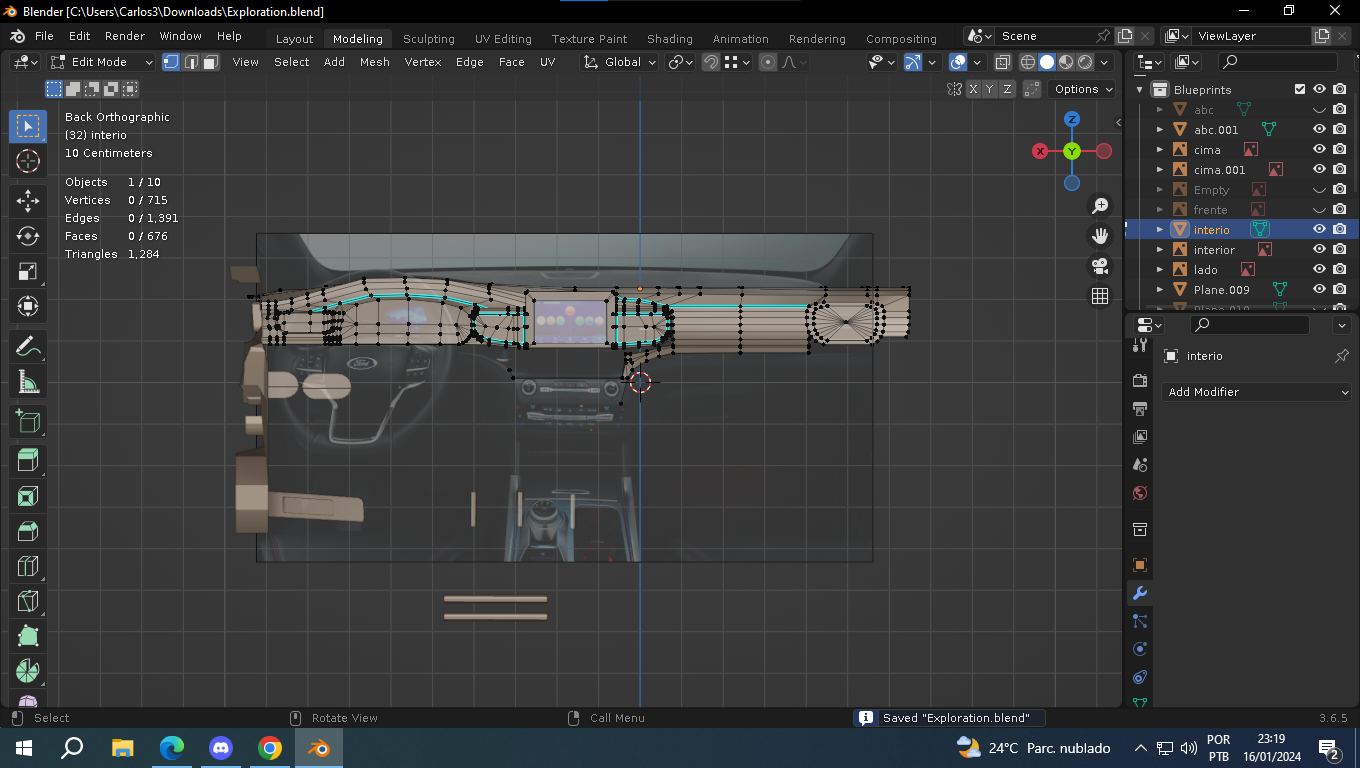
Task: Toggle visibility of lado object
Action: [x=1319, y=270]
